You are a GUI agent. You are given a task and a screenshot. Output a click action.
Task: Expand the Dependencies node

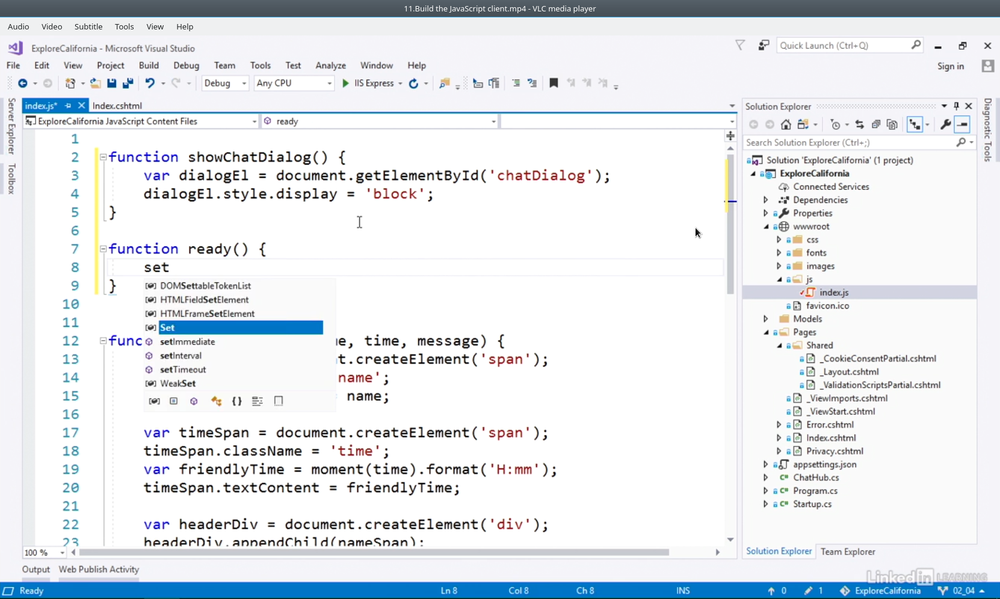[766, 200]
